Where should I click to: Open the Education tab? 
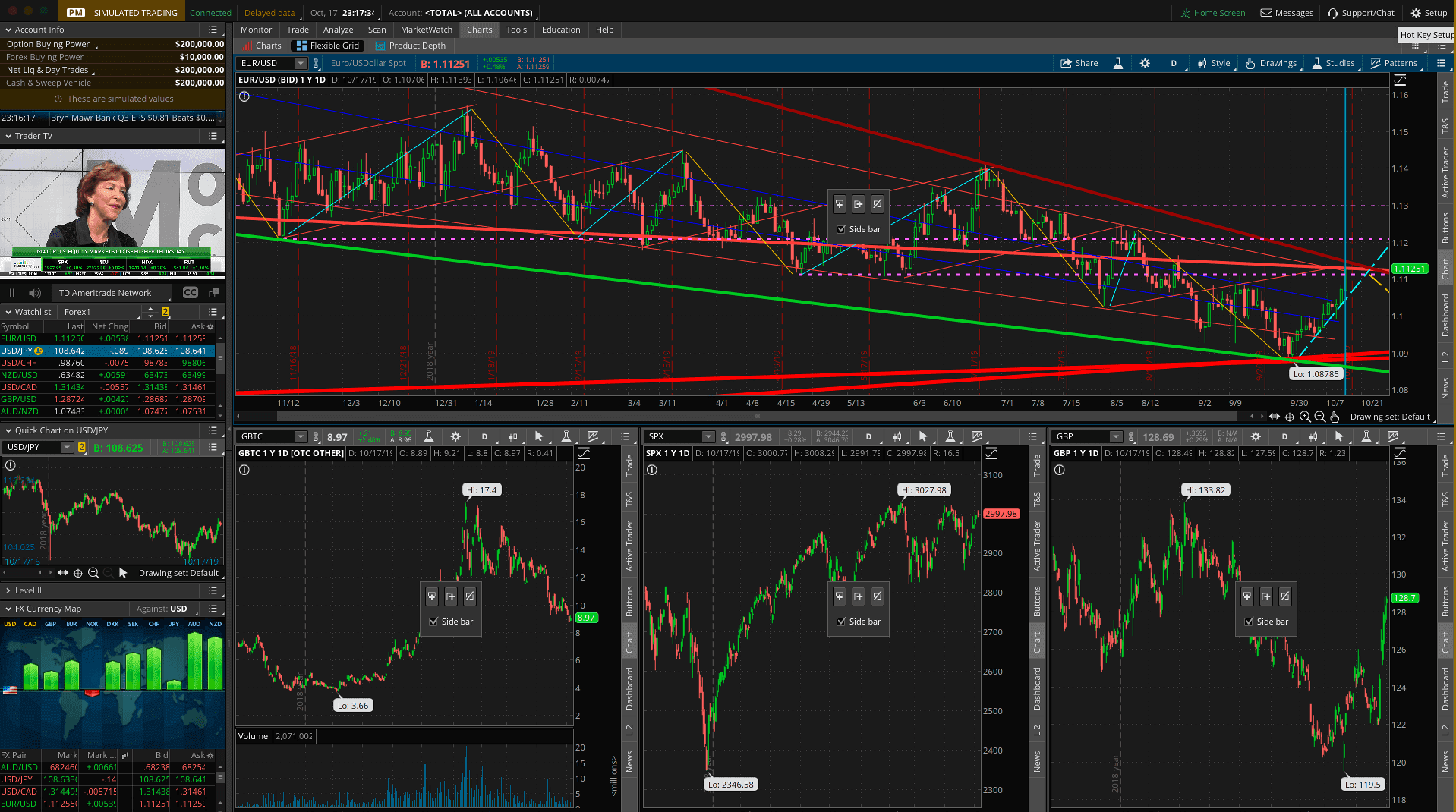[561, 30]
